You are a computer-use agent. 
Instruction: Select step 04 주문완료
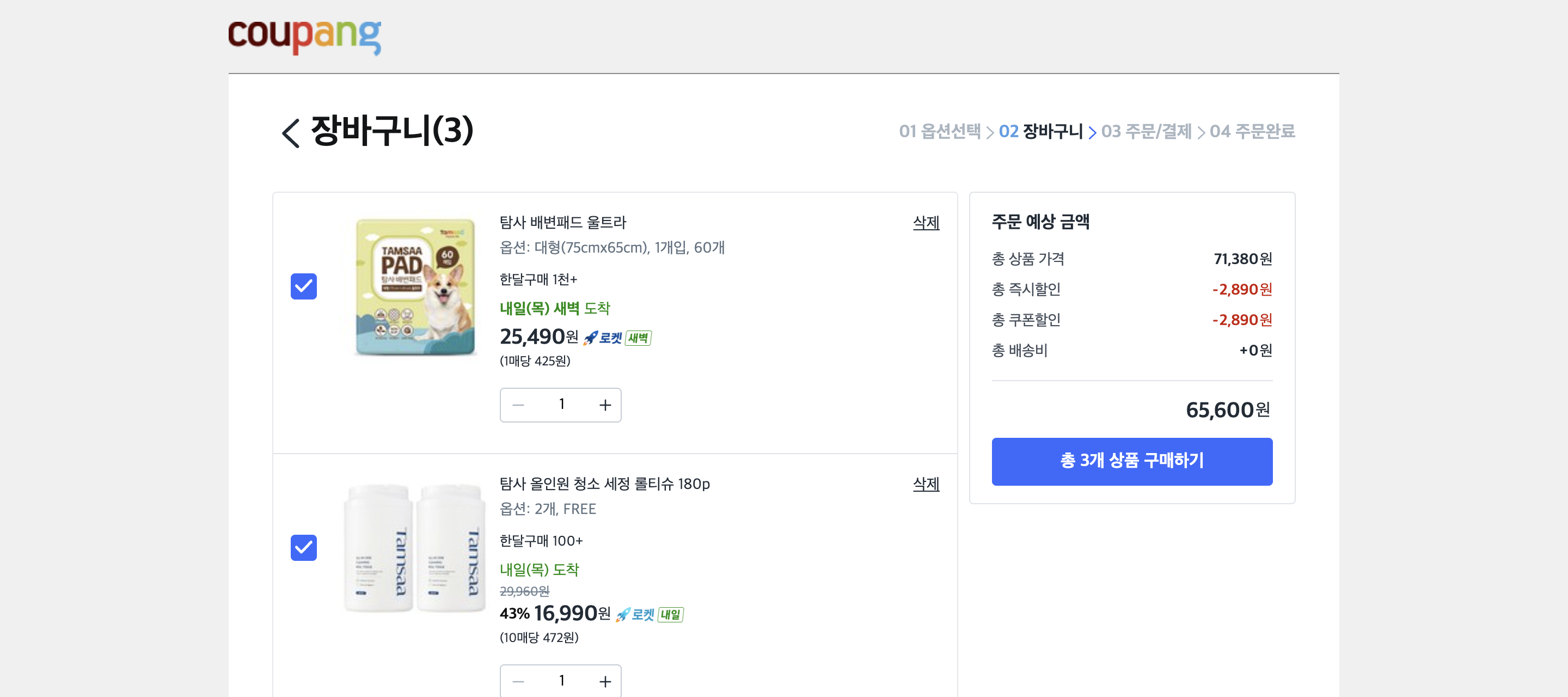pyautogui.click(x=1252, y=131)
